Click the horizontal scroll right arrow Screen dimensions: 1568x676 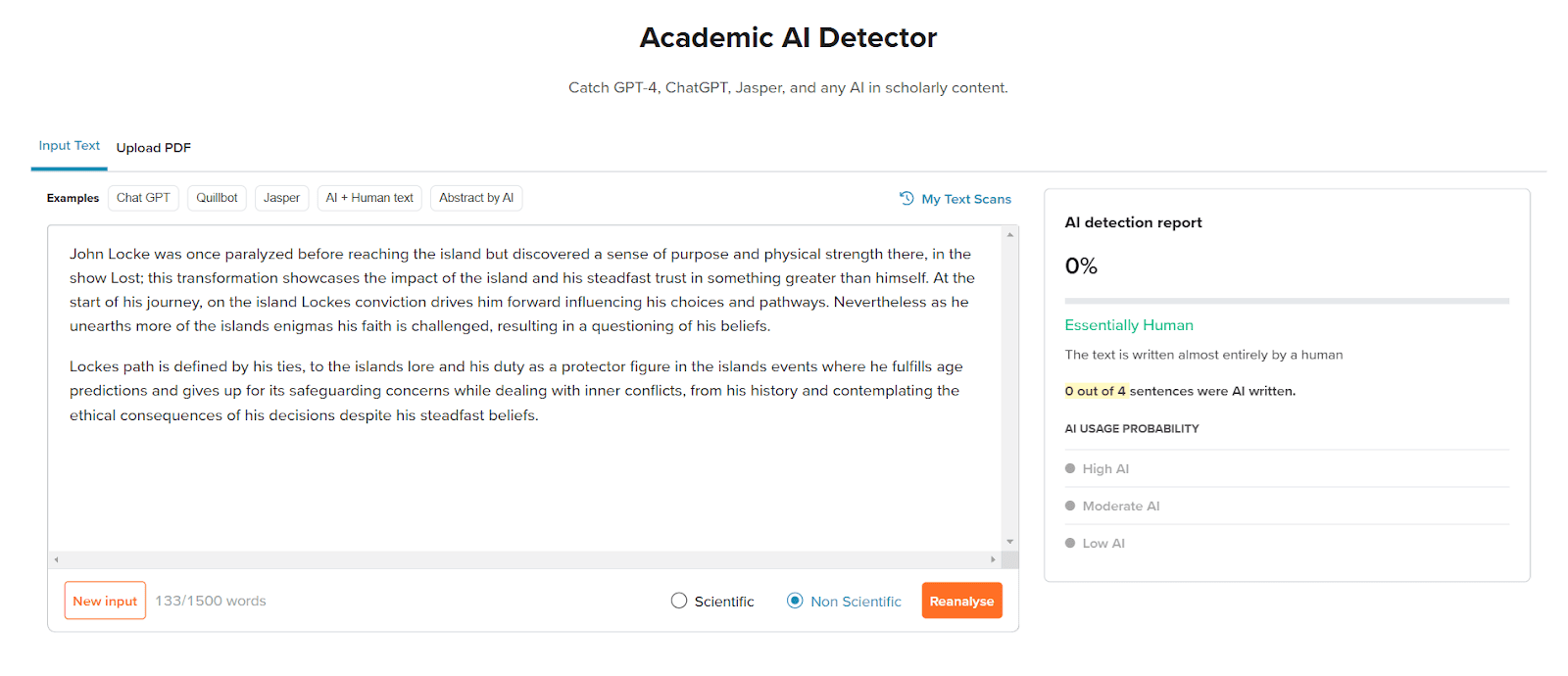tap(993, 559)
